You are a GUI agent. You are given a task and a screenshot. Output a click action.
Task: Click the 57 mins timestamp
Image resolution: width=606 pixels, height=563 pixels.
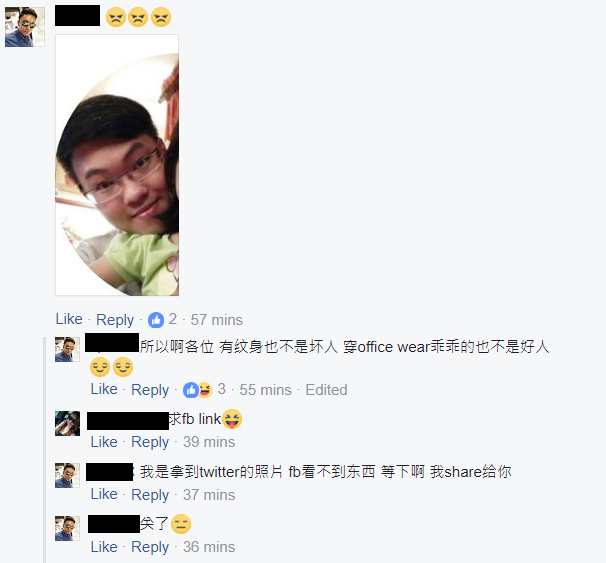pyautogui.click(x=216, y=320)
